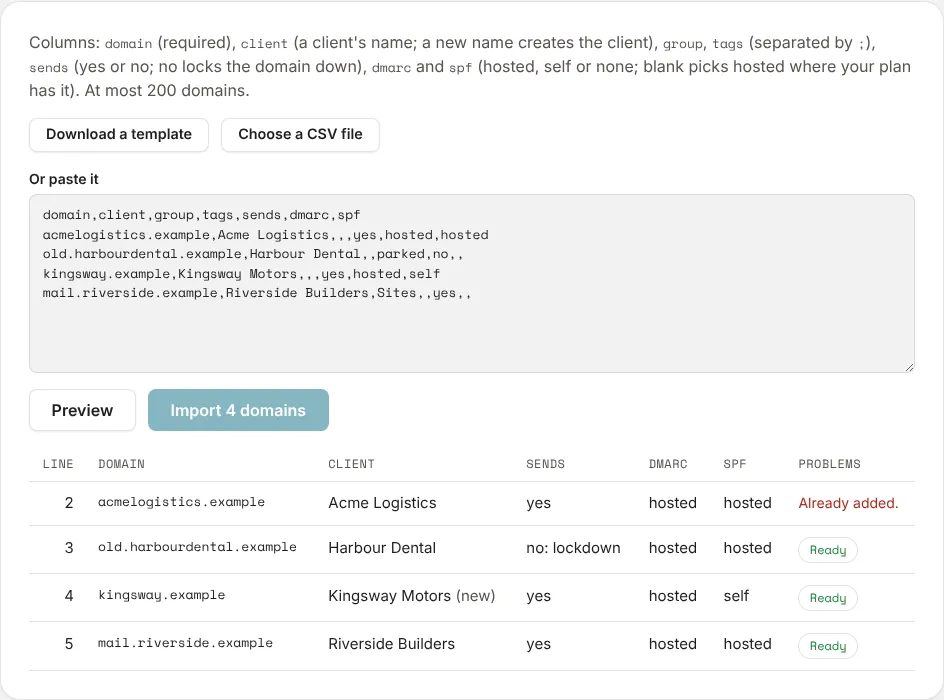The image size is (944, 700).
Task: Click the DMARC column header
Action: tap(668, 464)
